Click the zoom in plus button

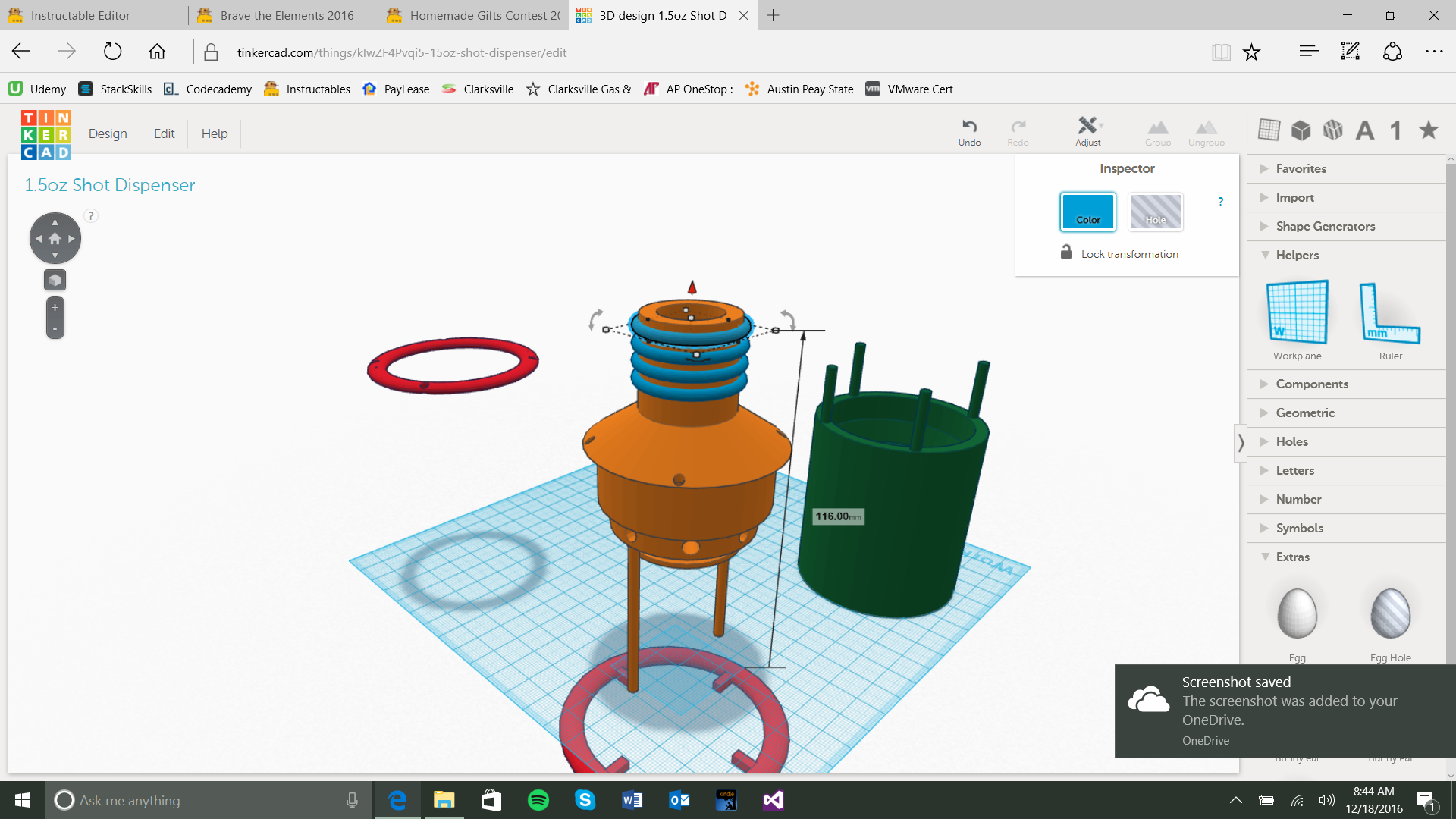(x=55, y=307)
